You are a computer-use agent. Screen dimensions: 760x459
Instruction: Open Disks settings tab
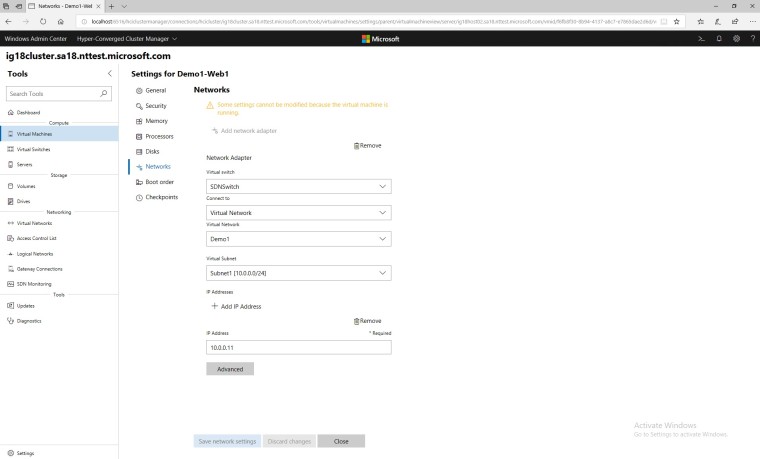[147, 151]
